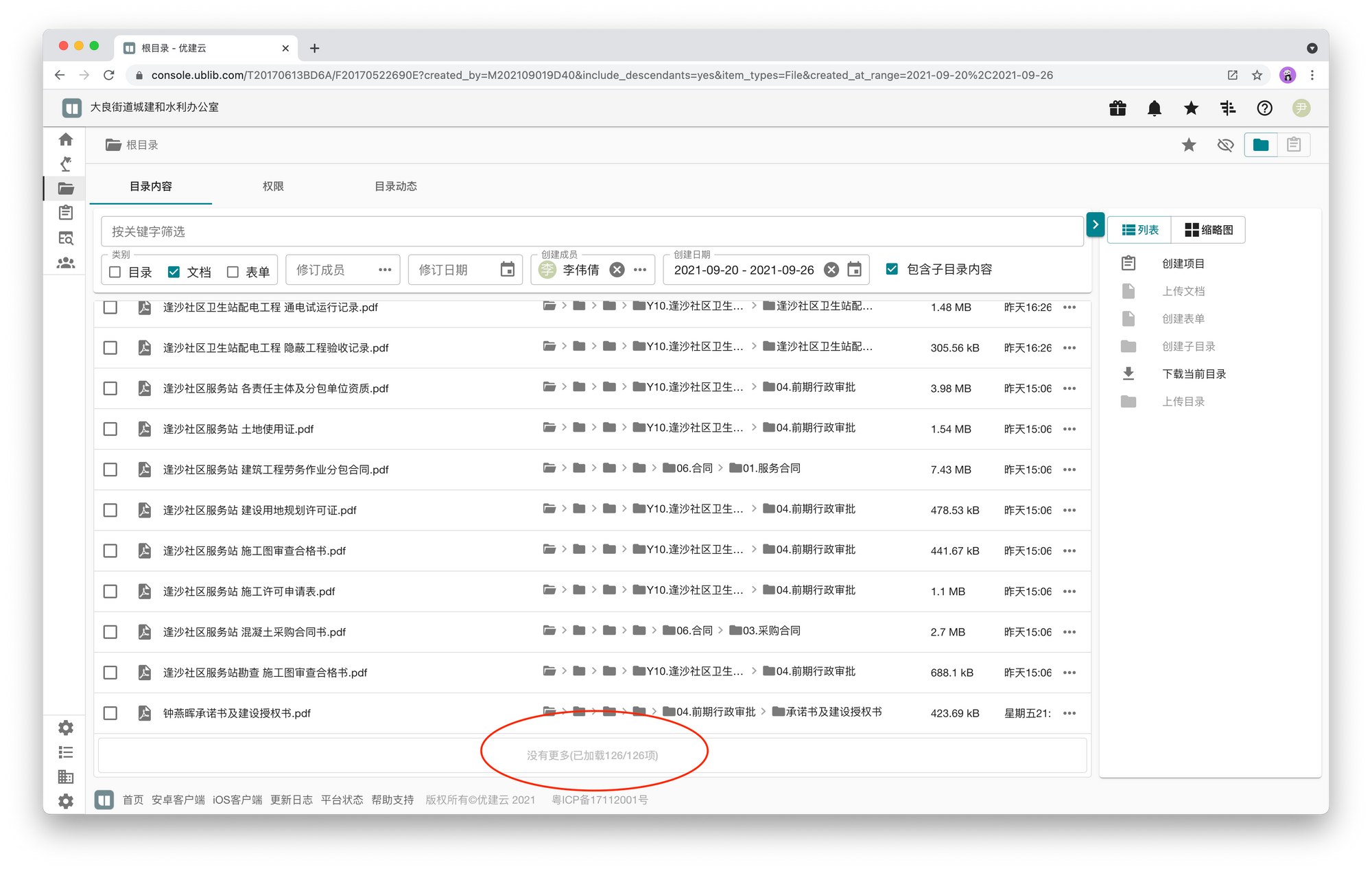Image resolution: width=1372 pixels, height=871 pixels.
Task: Open the 修订日期 calendar picker
Action: pos(507,270)
